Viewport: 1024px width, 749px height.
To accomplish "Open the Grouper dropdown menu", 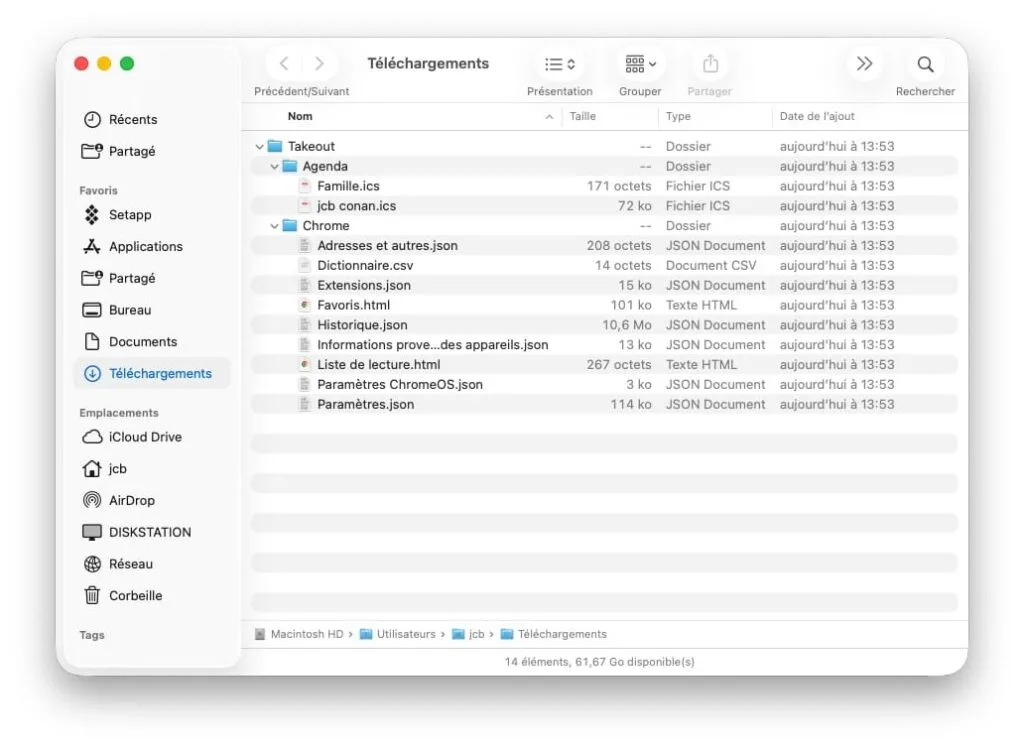I will [x=640, y=64].
